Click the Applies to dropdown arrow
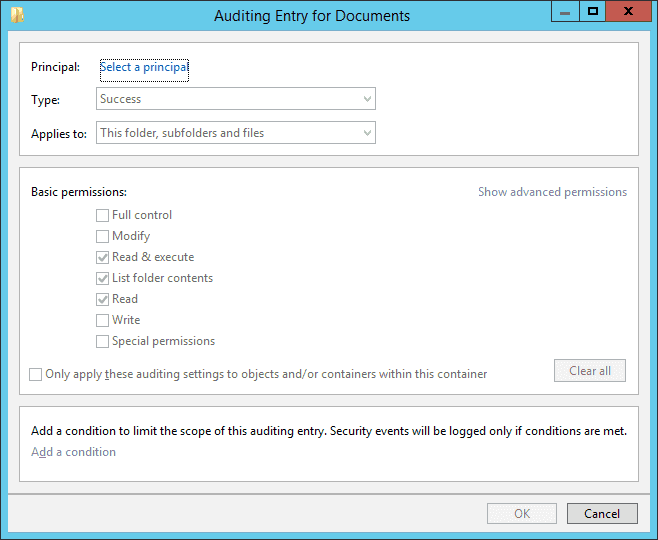658x540 pixels. [x=367, y=133]
